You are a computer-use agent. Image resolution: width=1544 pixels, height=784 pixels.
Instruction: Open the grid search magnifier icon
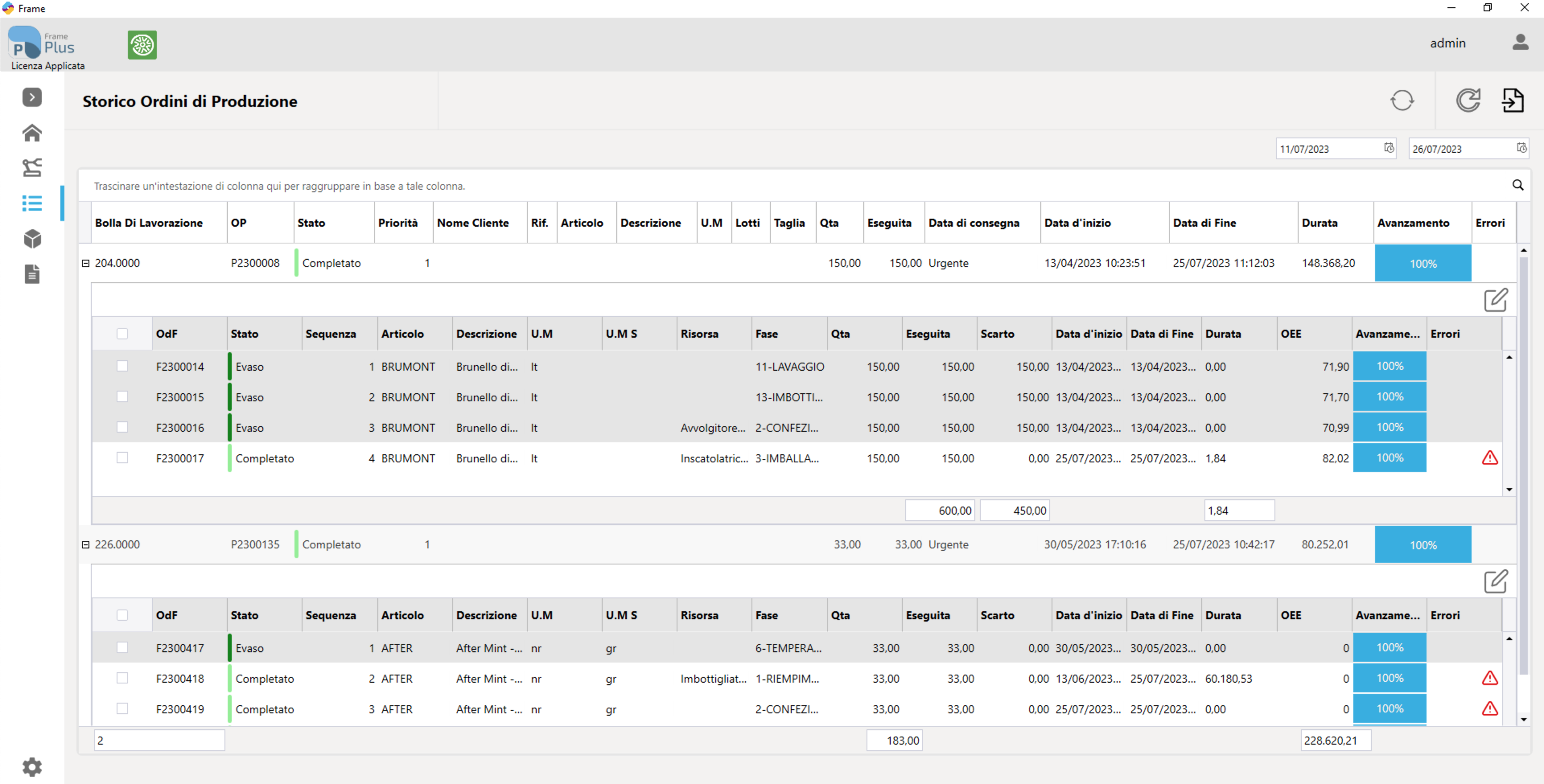click(1517, 185)
